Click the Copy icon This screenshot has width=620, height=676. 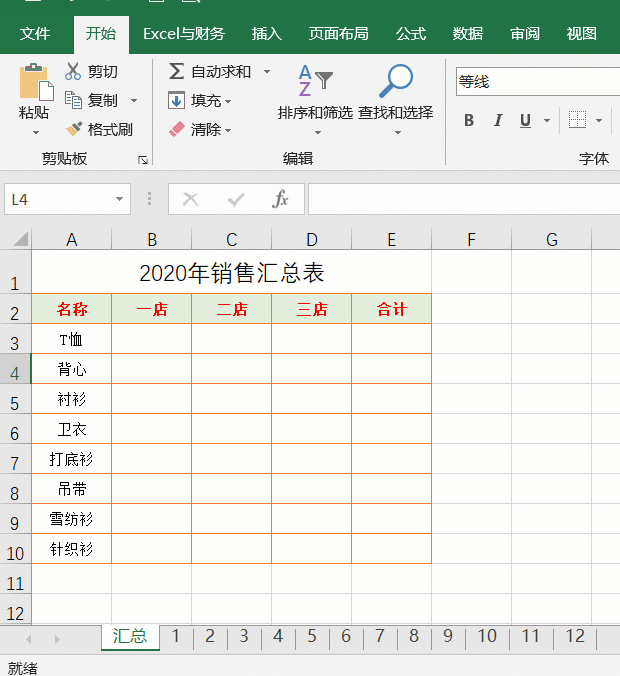[73, 100]
